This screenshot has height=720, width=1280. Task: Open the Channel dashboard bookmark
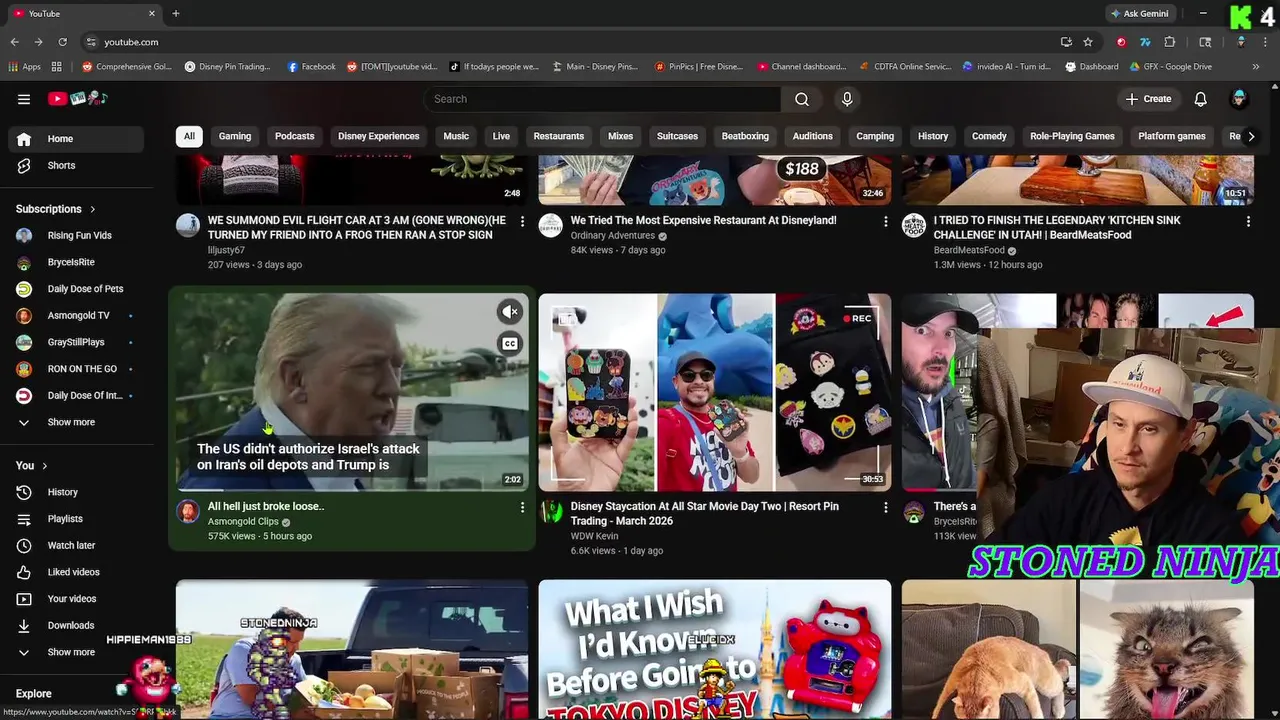pos(802,67)
